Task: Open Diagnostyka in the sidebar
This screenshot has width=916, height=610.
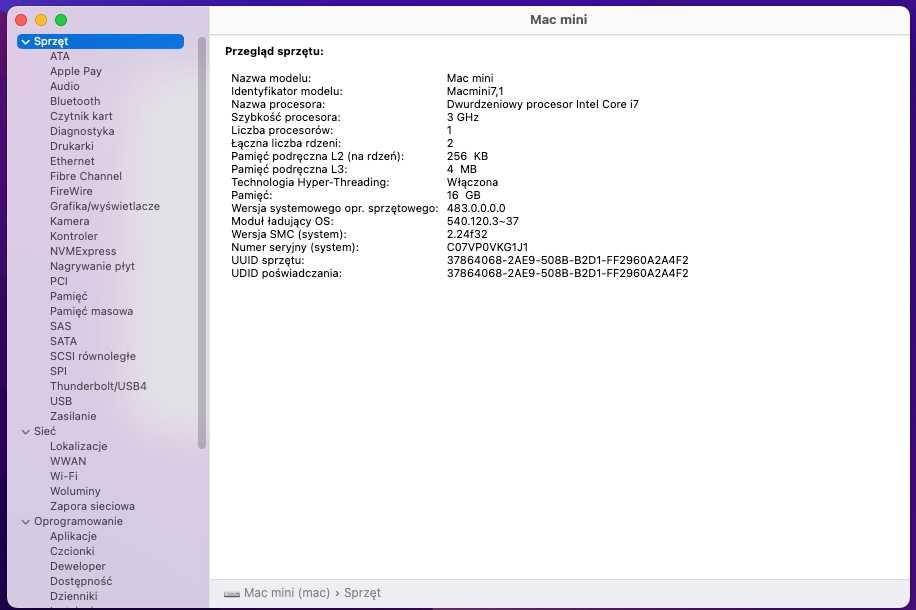Action: pyautogui.click(x=82, y=131)
